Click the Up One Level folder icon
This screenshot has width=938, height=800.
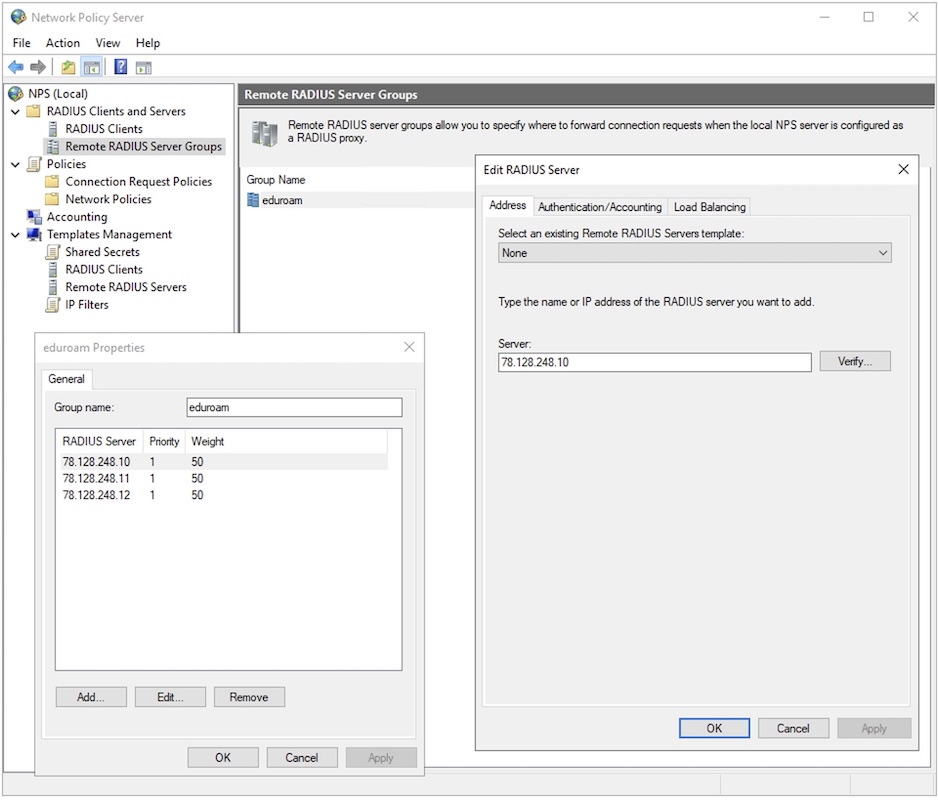[68, 67]
